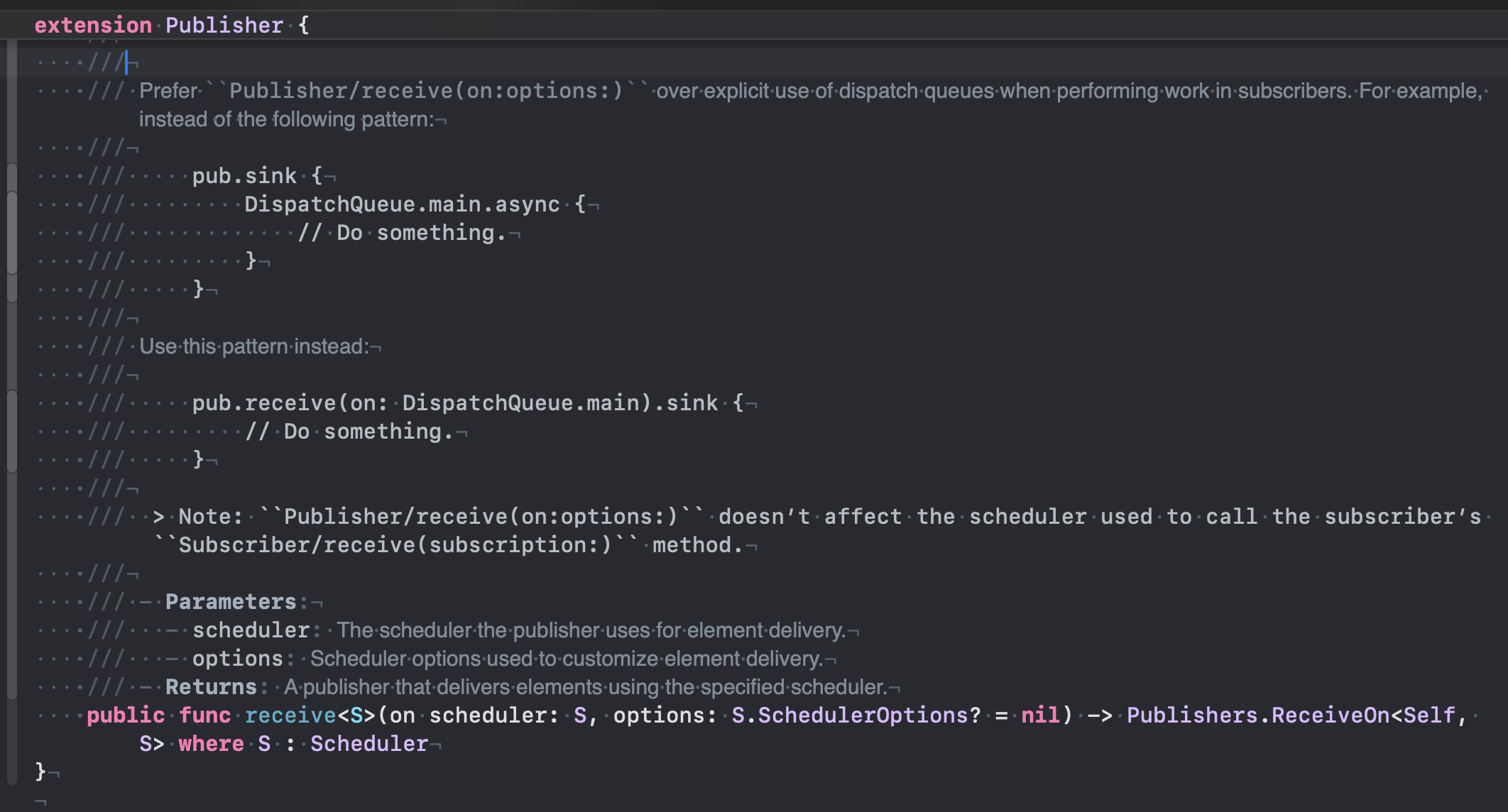Click the 'func' keyword in declaration
Screen dimensions: 1508x812
pyautogui.click(x=204, y=715)
